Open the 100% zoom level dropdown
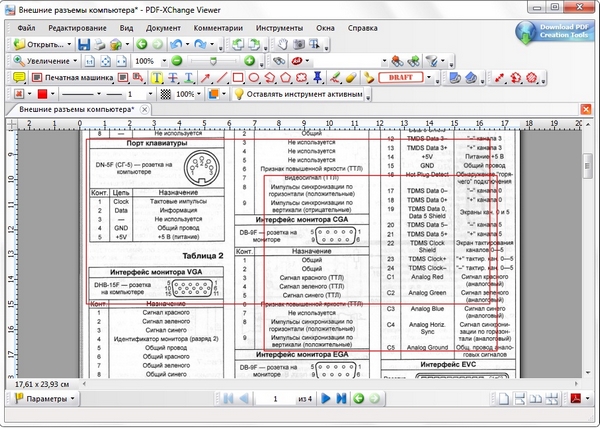 [x=164, y=61]
